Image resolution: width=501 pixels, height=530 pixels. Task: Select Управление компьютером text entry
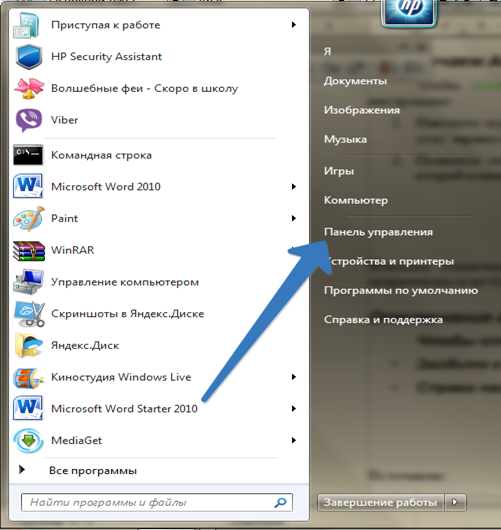pyautogui.click(x=125, y=282)
